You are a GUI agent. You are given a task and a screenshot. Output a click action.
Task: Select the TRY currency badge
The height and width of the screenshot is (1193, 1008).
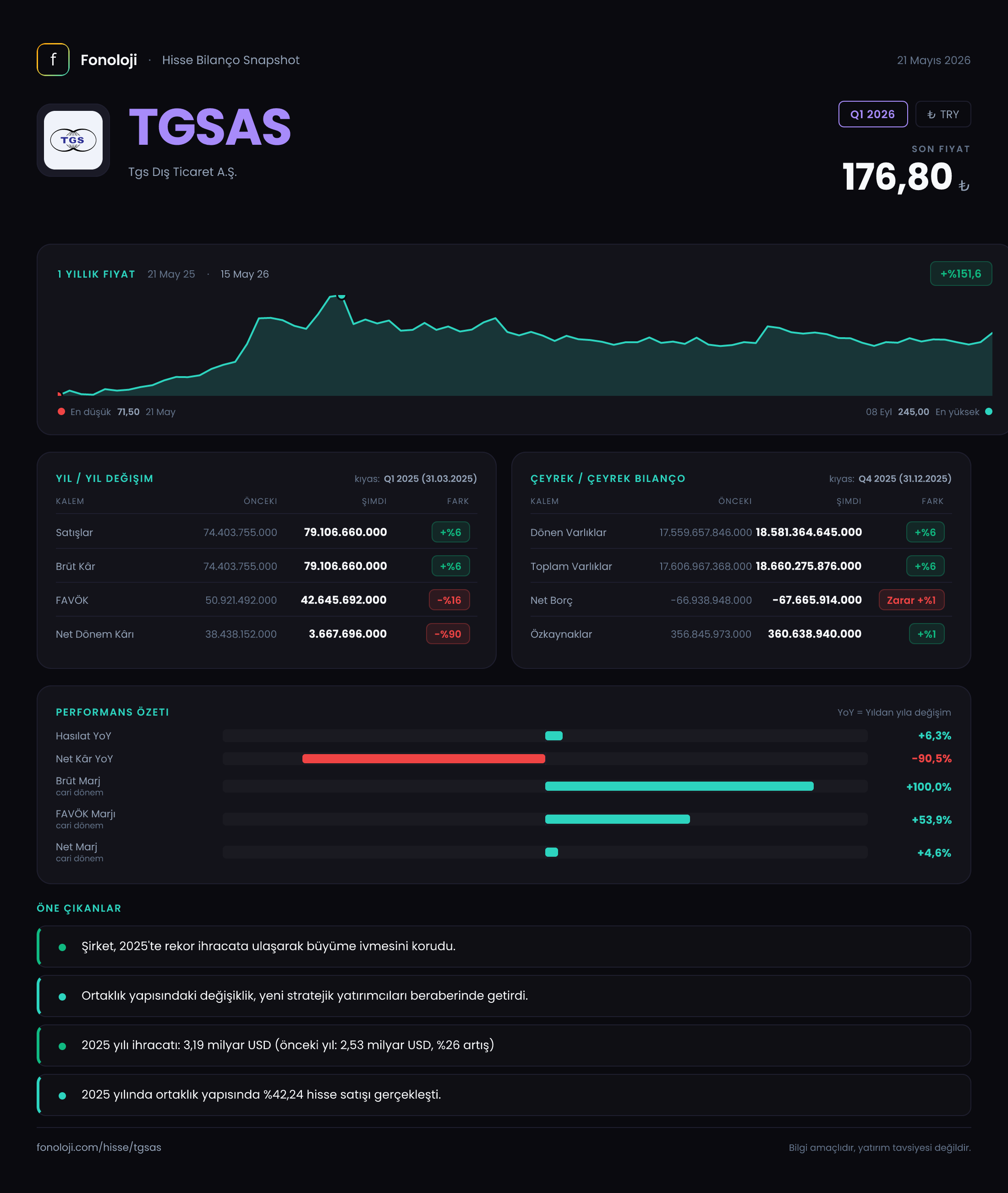(x=943, y=114)
